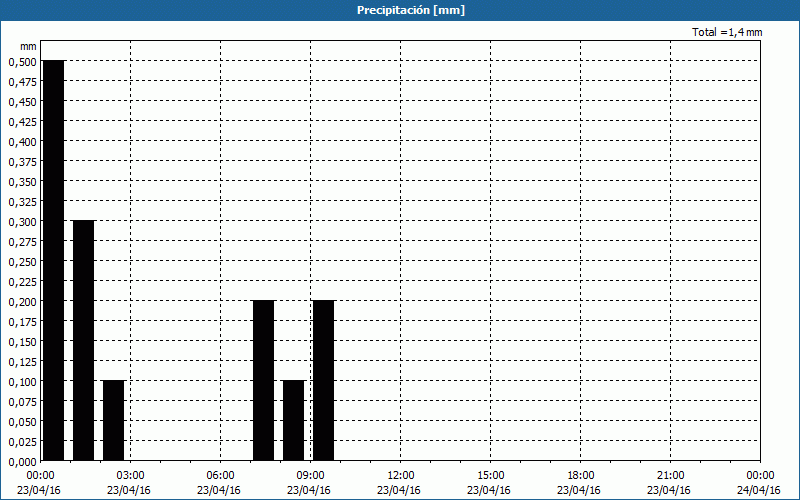The width and height of the screenshot is (800, 500).
Task: Click the 0,500 y-axis value
Action: pyautogui.click(x=22, y=62)
